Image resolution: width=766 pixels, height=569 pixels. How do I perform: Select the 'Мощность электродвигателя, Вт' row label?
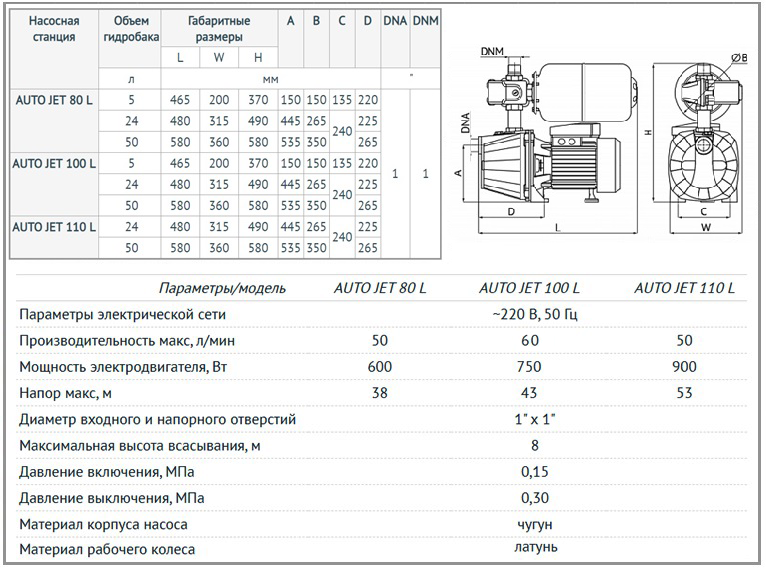pyautogui.click(x=123, y=367)
